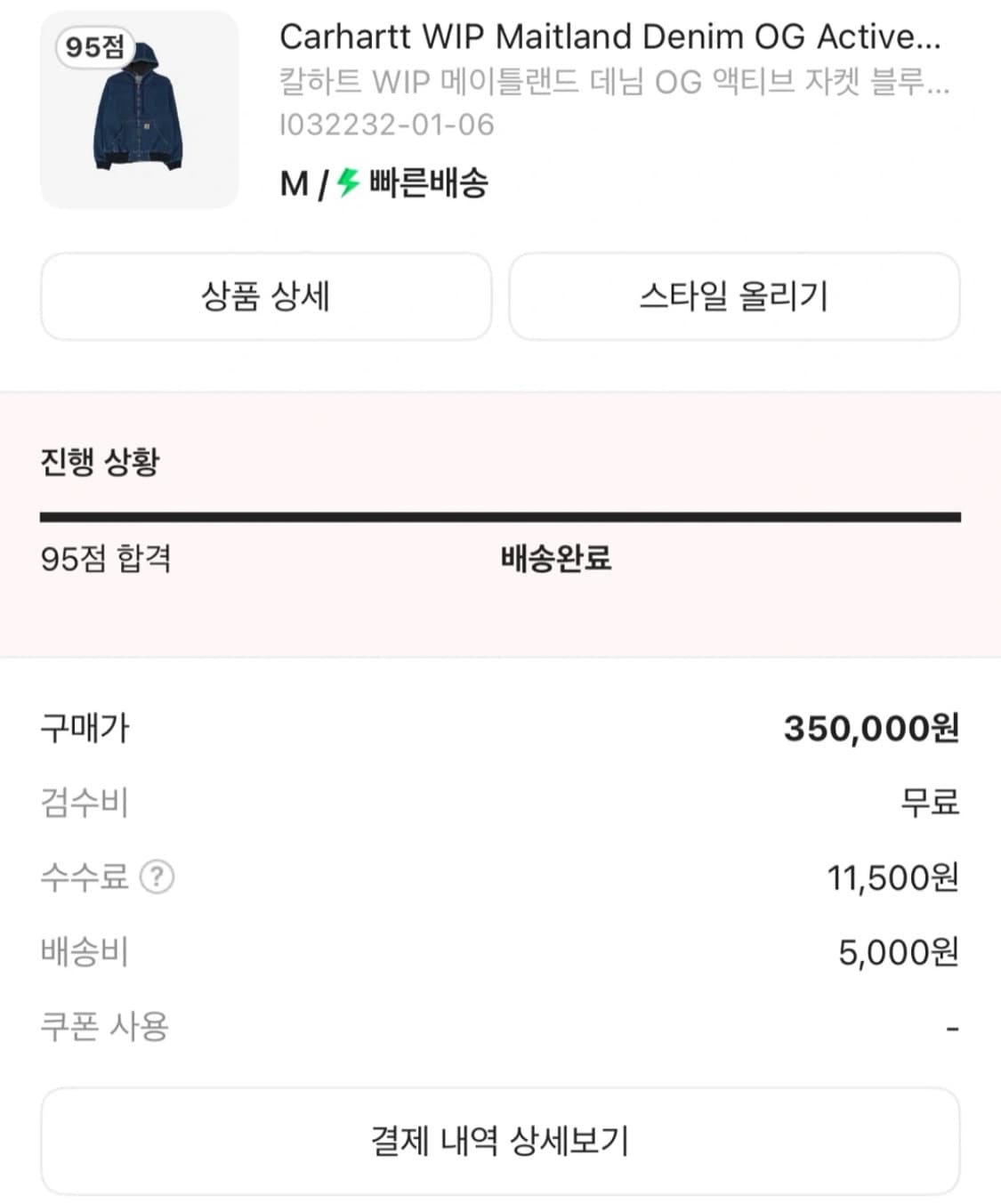
Task: Tap the 빠른배송 label text
Action: click(x=428, y=183)
